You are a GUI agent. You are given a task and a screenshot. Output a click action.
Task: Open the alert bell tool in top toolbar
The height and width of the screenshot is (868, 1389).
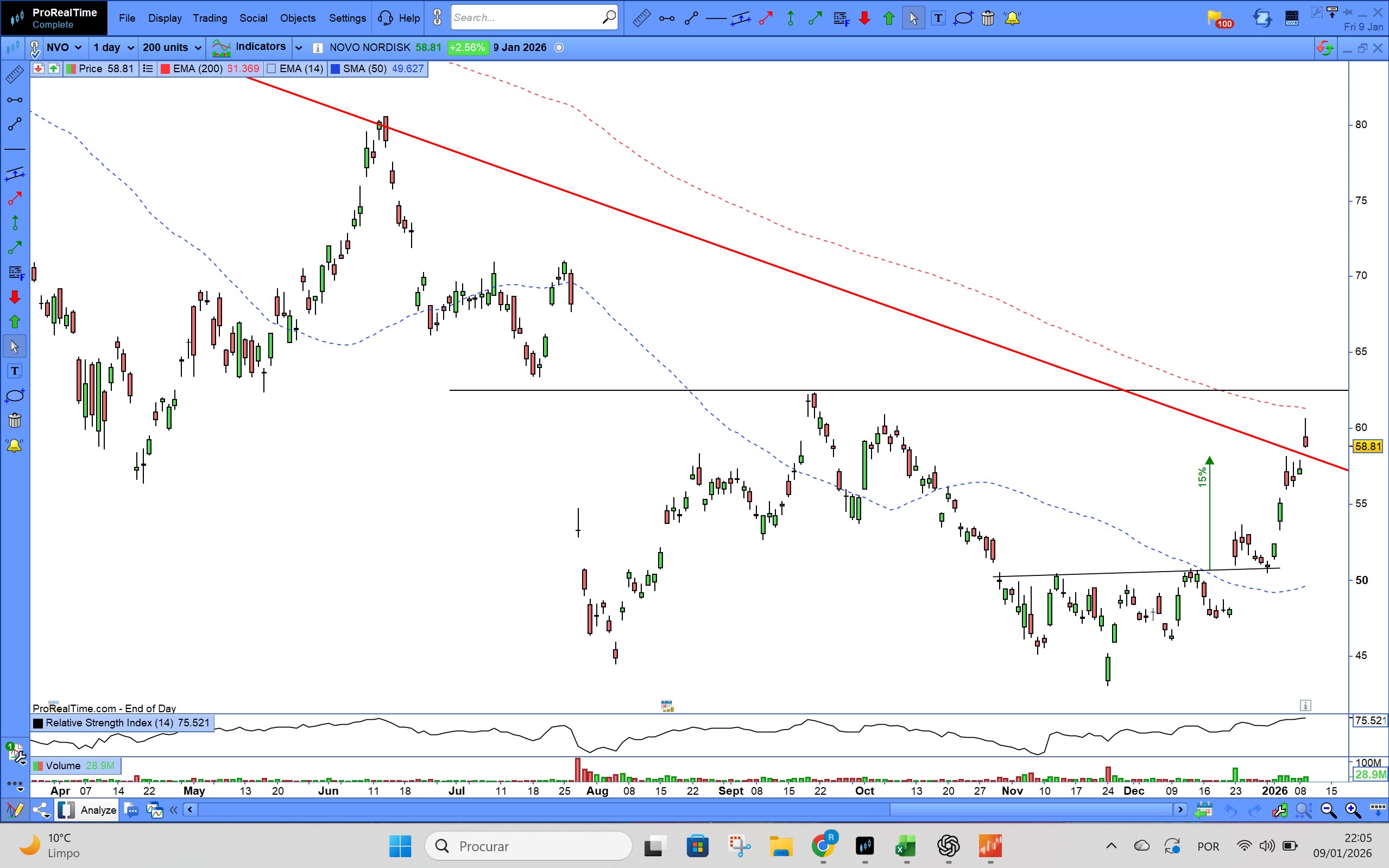1012,18
